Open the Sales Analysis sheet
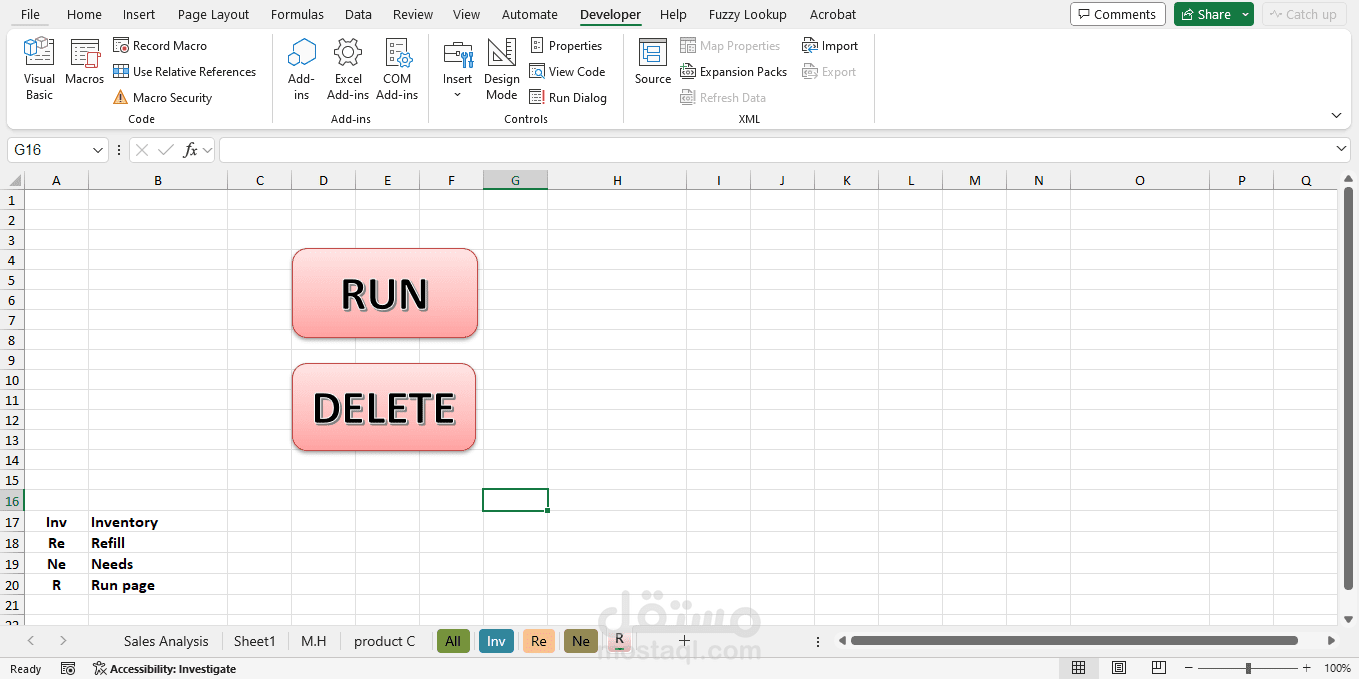This screenshot has width=1359, height=679. point(166,641)
